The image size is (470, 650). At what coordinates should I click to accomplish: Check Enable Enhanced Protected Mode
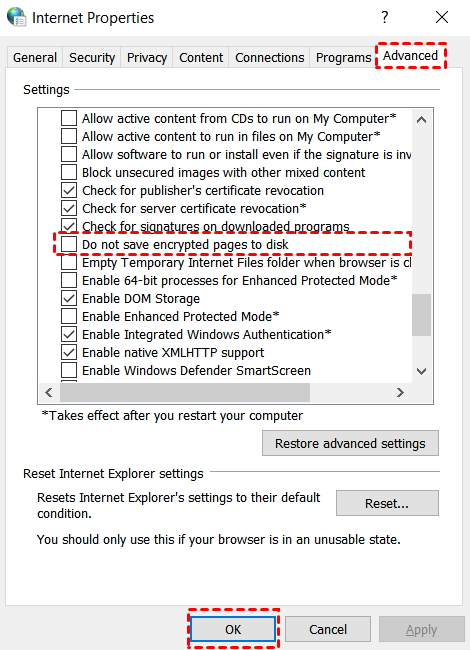tap(69, 316)
